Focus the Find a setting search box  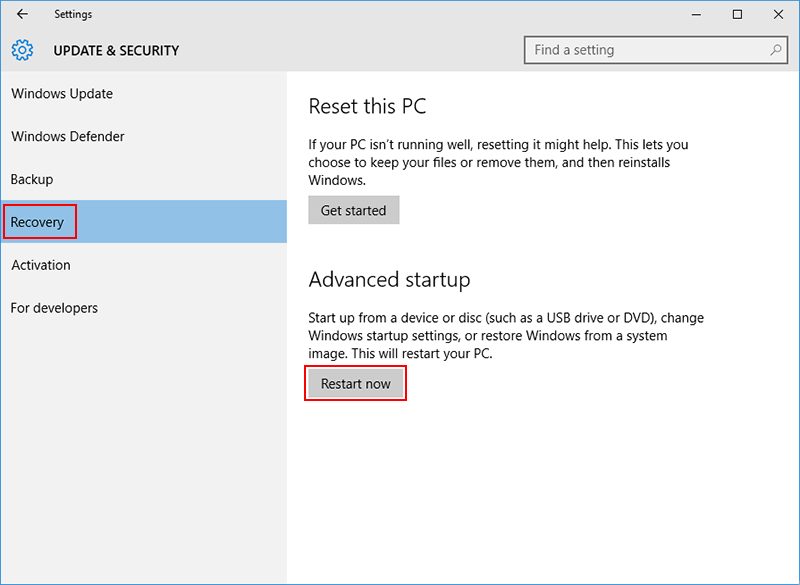(x=656, y=50)
